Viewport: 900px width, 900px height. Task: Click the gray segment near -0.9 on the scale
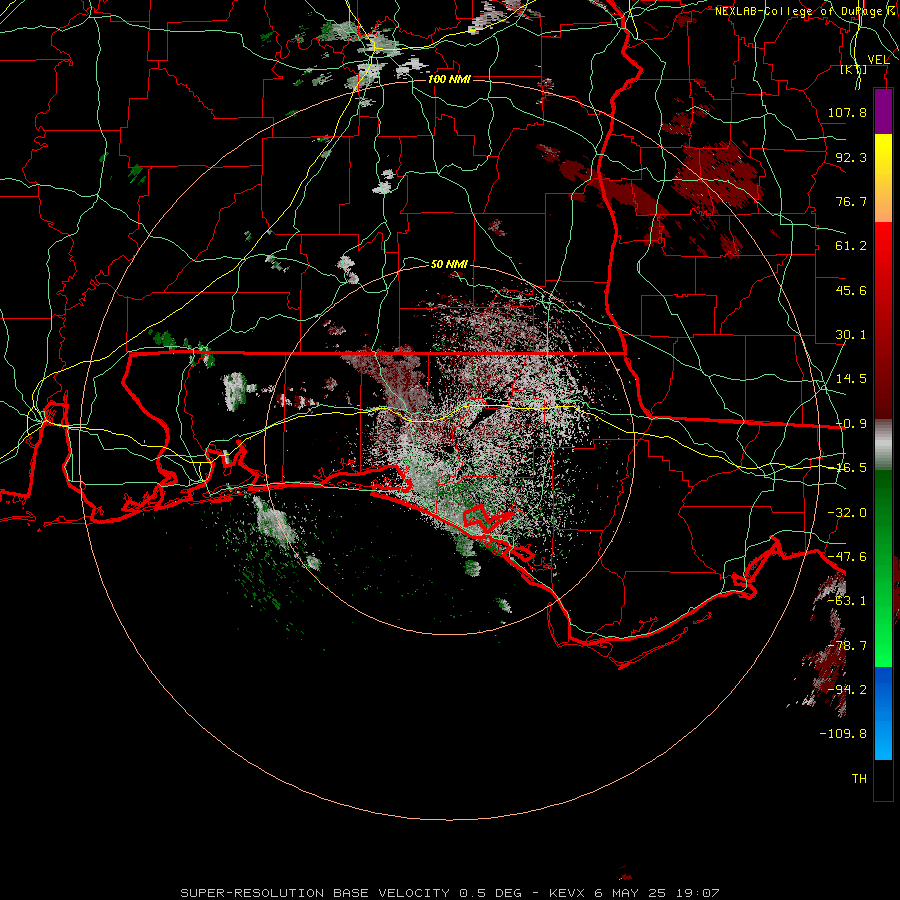point(883,445)
